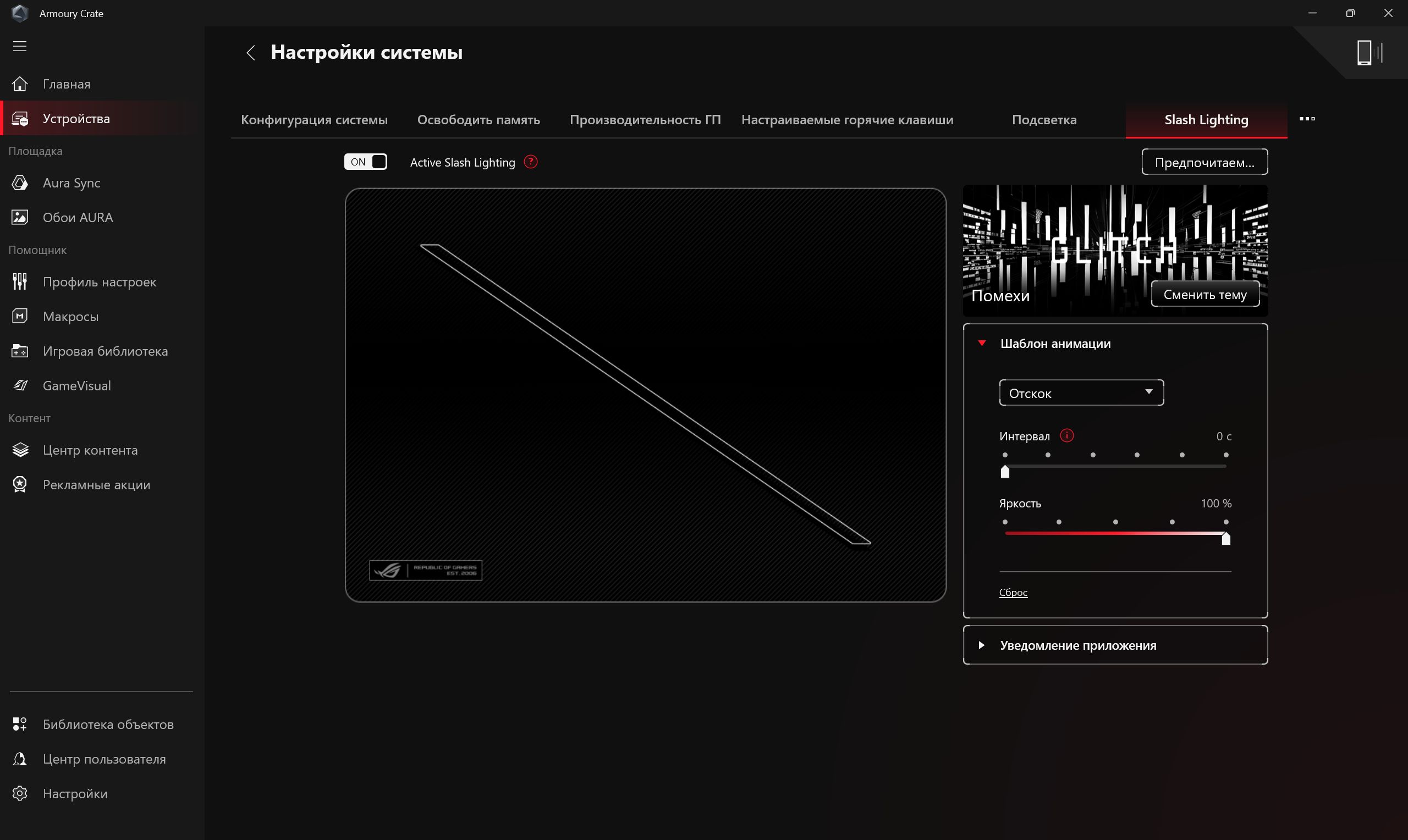Click the Помощник section label
The height and width of the screenshot is (840, 1408).
(x=37, y=250)
